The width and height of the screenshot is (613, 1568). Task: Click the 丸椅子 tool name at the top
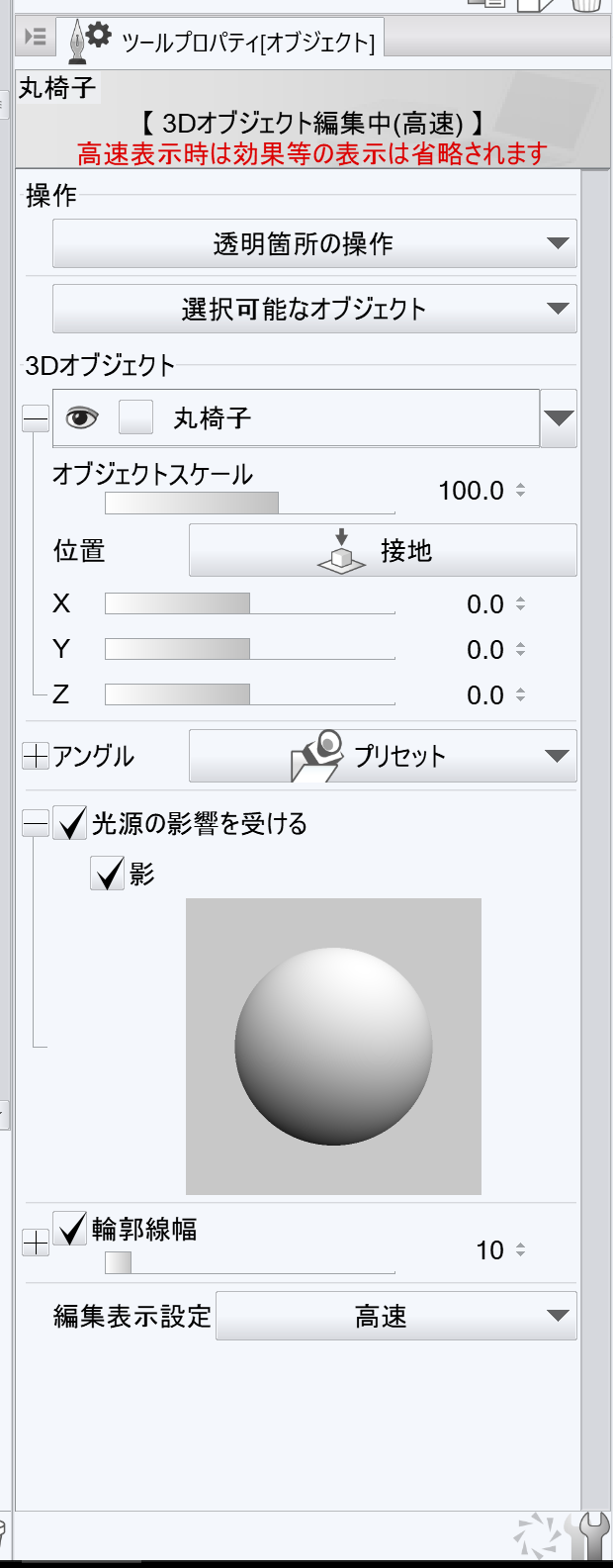[57, 88]
